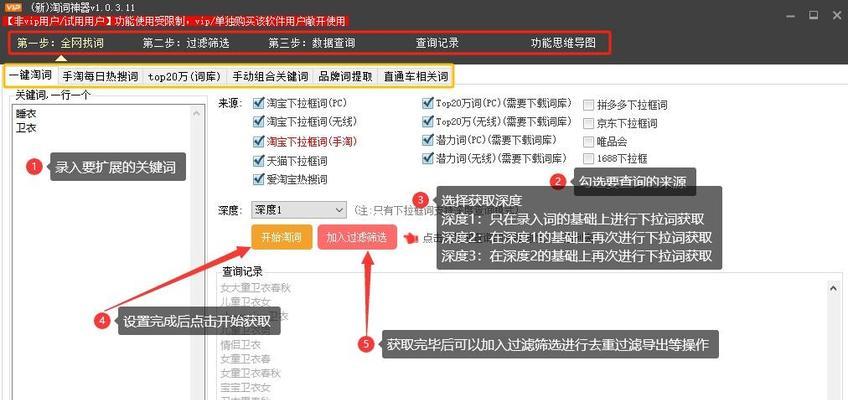Toggle Top20万词(PC) checkbox

click(x=428, y=103)
